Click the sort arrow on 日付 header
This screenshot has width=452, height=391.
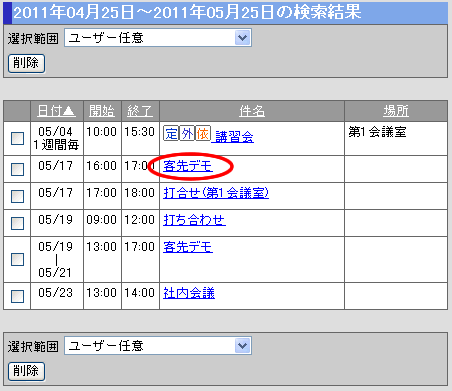(x=69, y=111)
